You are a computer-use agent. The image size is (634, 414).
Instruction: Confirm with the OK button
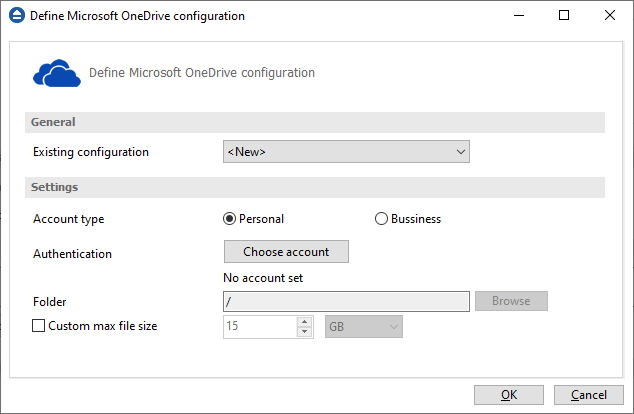(509, 395)
